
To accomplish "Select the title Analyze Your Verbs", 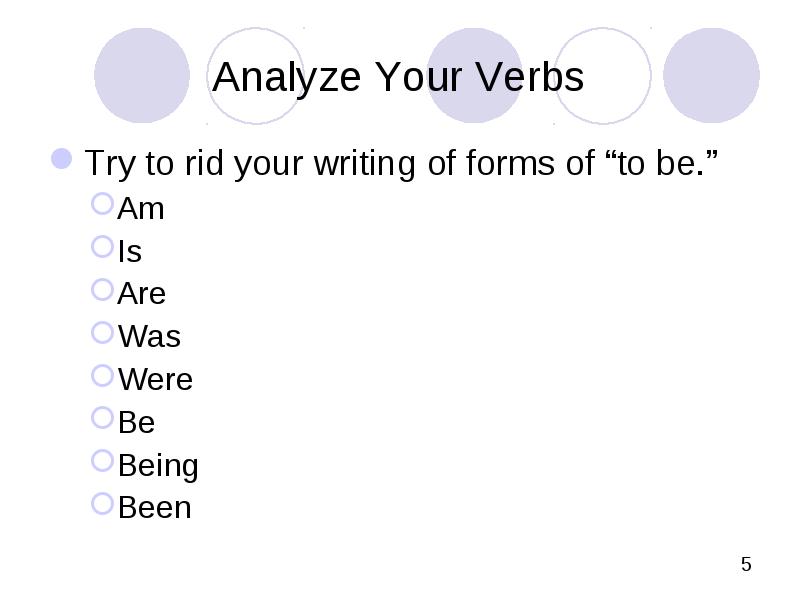I will (x=398, y=77).
